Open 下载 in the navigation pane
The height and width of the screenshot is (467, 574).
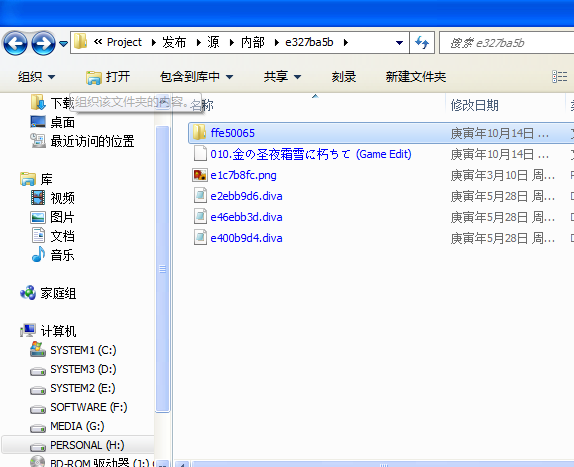coord(52,103)
